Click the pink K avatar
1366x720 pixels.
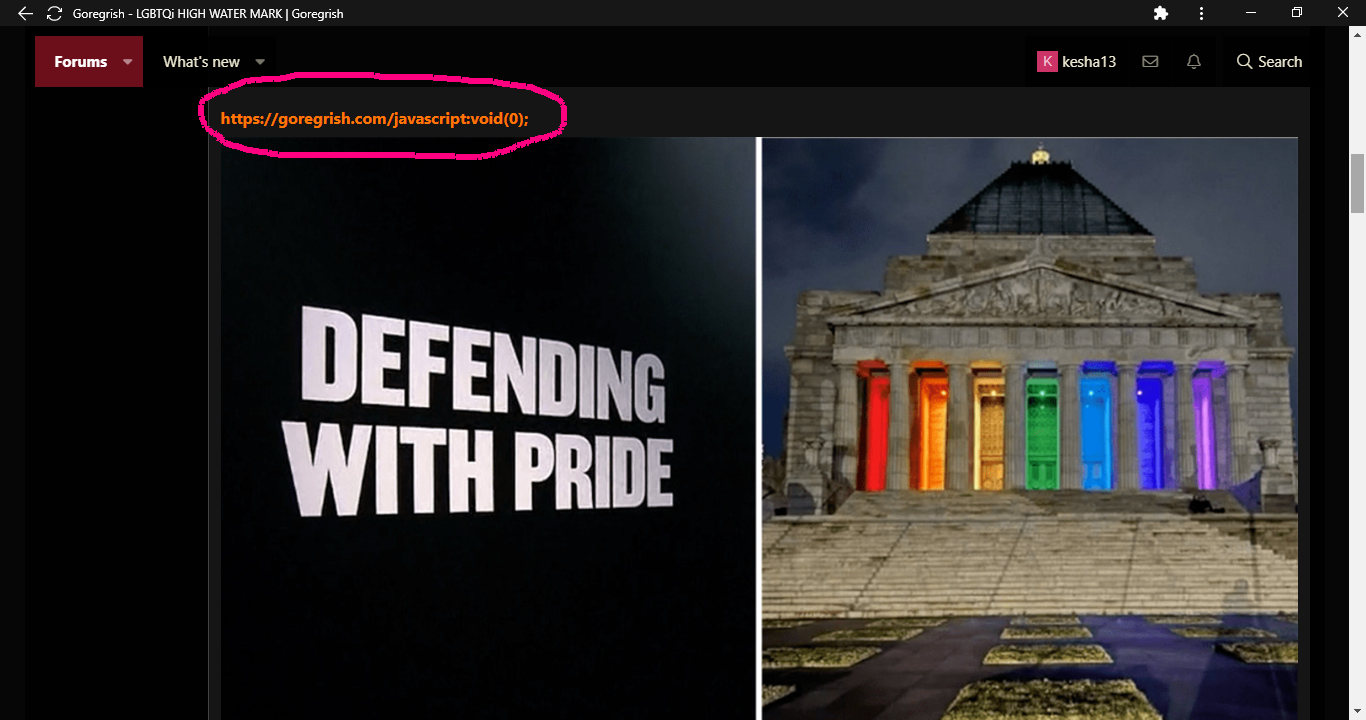[x=1047, y=62]
